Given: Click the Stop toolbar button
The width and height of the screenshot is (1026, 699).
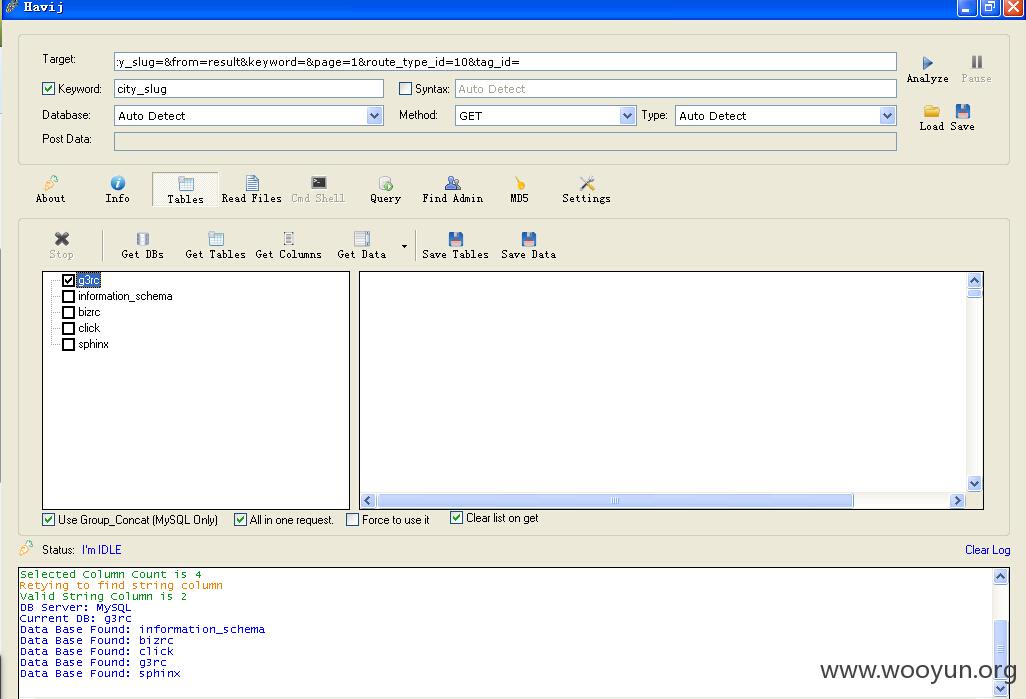Looking at the screenshot, I should click(x=62, y=245).
